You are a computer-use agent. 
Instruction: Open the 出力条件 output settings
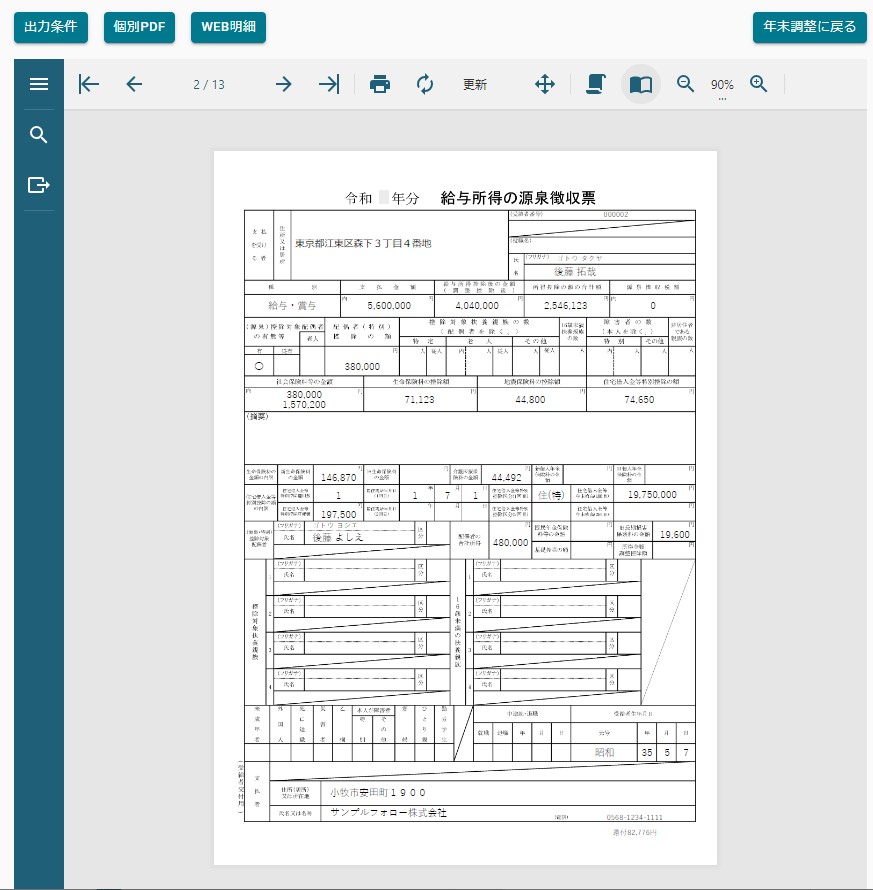coord(51,27)
